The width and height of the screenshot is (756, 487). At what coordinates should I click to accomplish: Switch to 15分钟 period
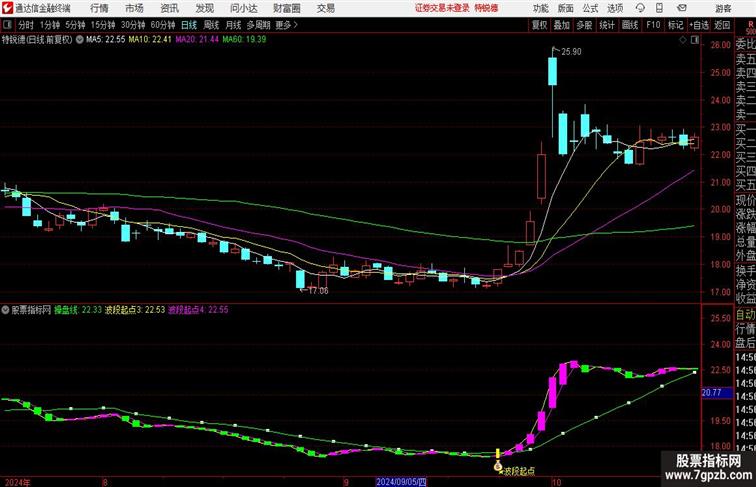tap(103, 25)
